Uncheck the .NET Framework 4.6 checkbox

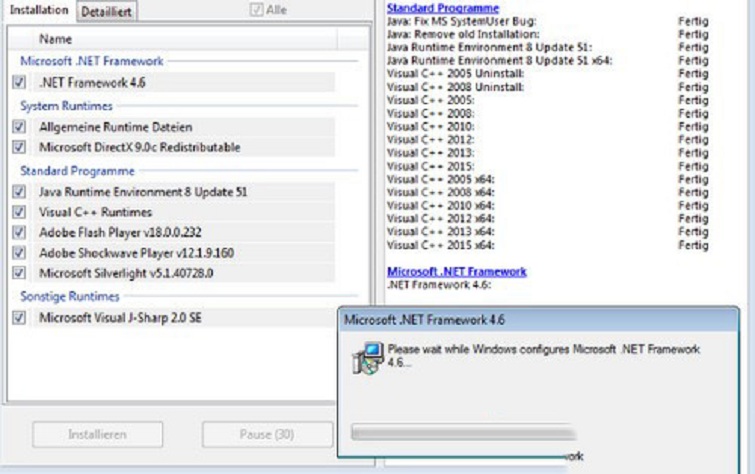click(x=20, y=83)
